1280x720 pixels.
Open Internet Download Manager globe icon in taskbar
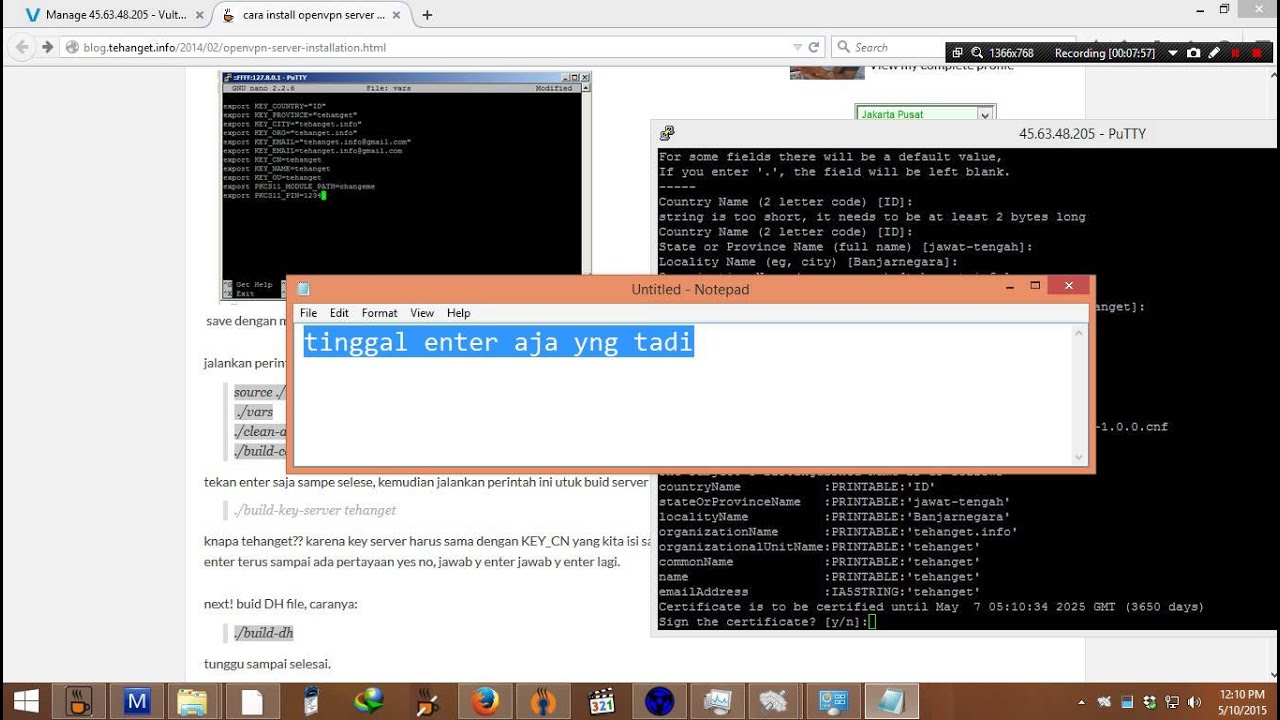coord(368,701)
